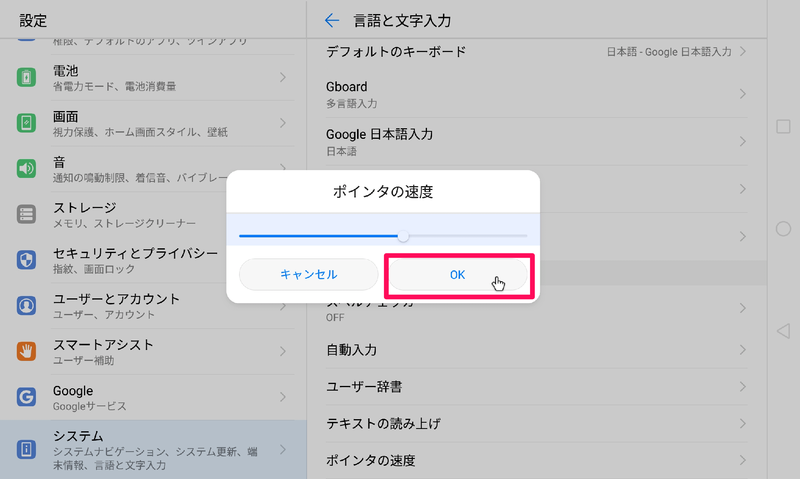This screenshot has width=800, height=479.
Task: Open the ユーザー辞書 entry
Action: click(537, 387)
